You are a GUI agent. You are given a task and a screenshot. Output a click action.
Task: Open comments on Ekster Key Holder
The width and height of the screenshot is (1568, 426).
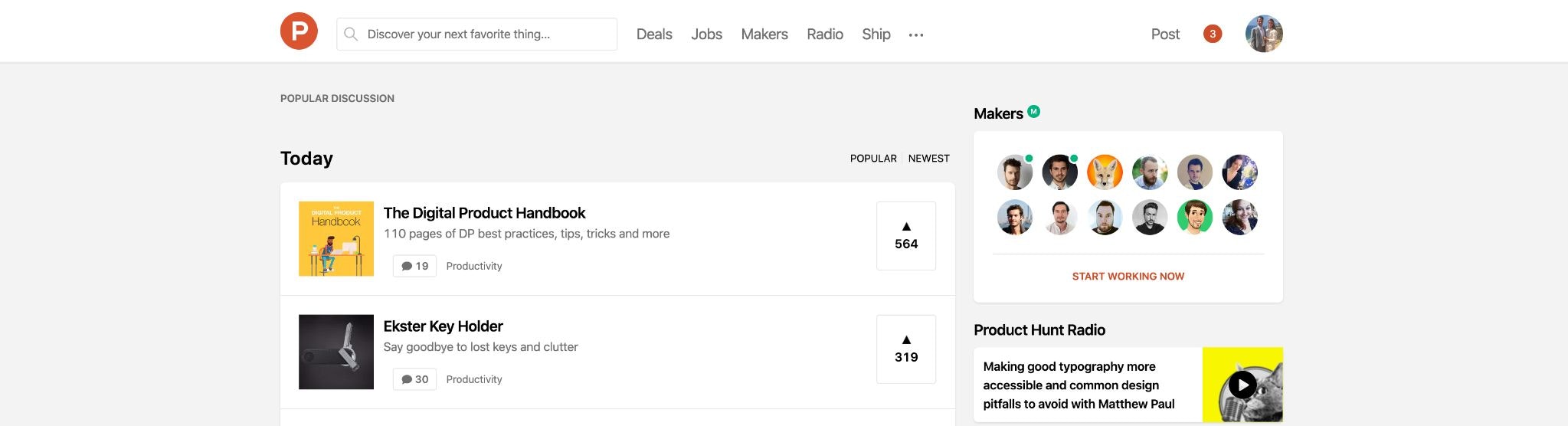(414, 379)
